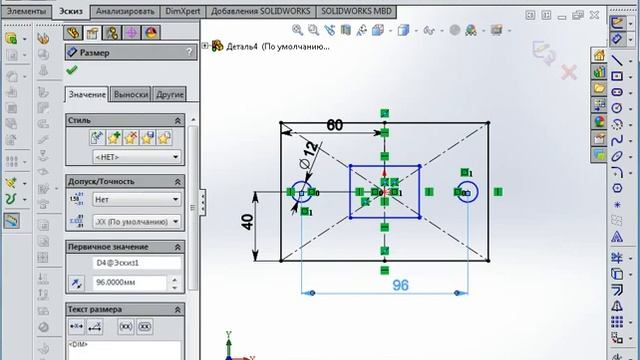Switch to the Эскиз tab
The height and width of the screenshot is (360, 640).
(71, 11)
